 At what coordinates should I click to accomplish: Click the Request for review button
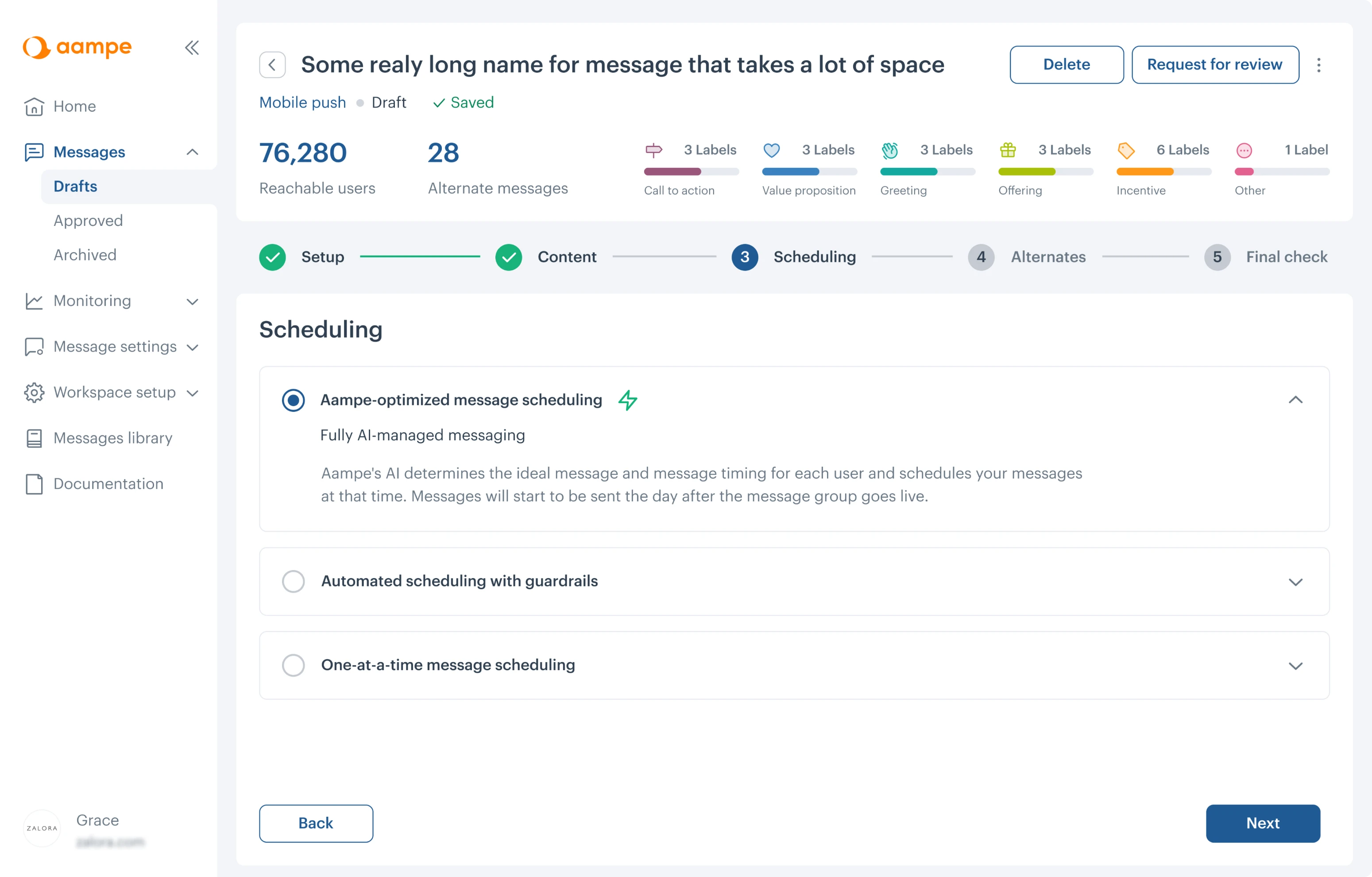pyautogui.click(x=1215, y=64)
